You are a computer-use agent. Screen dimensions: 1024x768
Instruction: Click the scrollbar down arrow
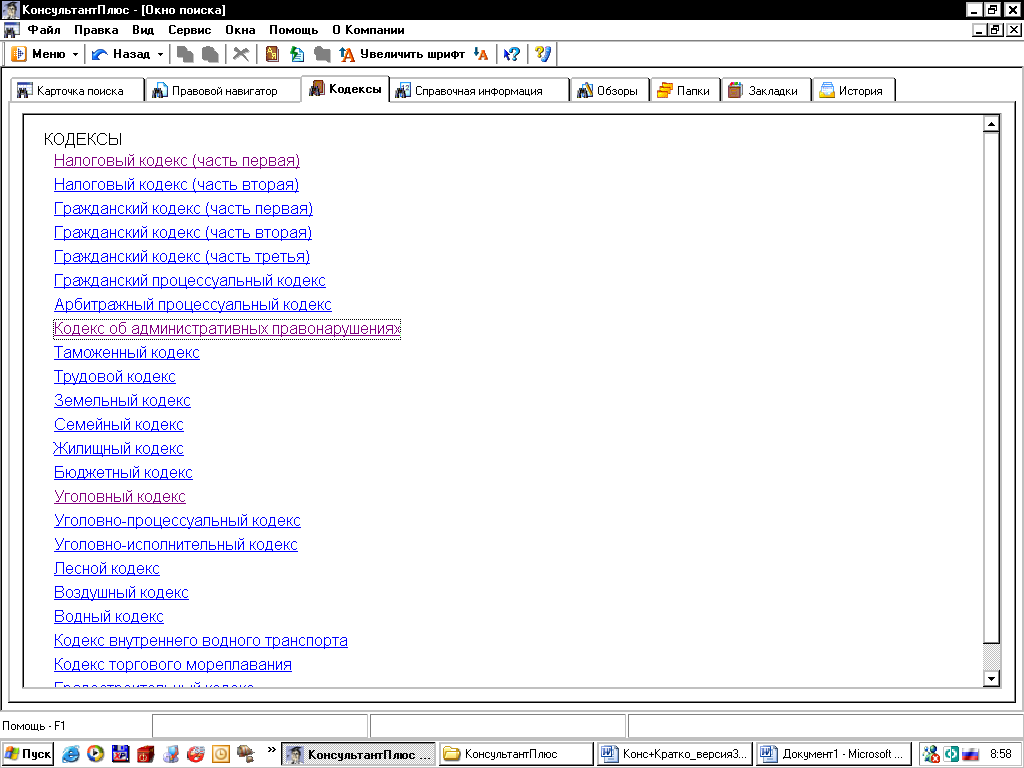pyautogui.click(x=991, y=679)
